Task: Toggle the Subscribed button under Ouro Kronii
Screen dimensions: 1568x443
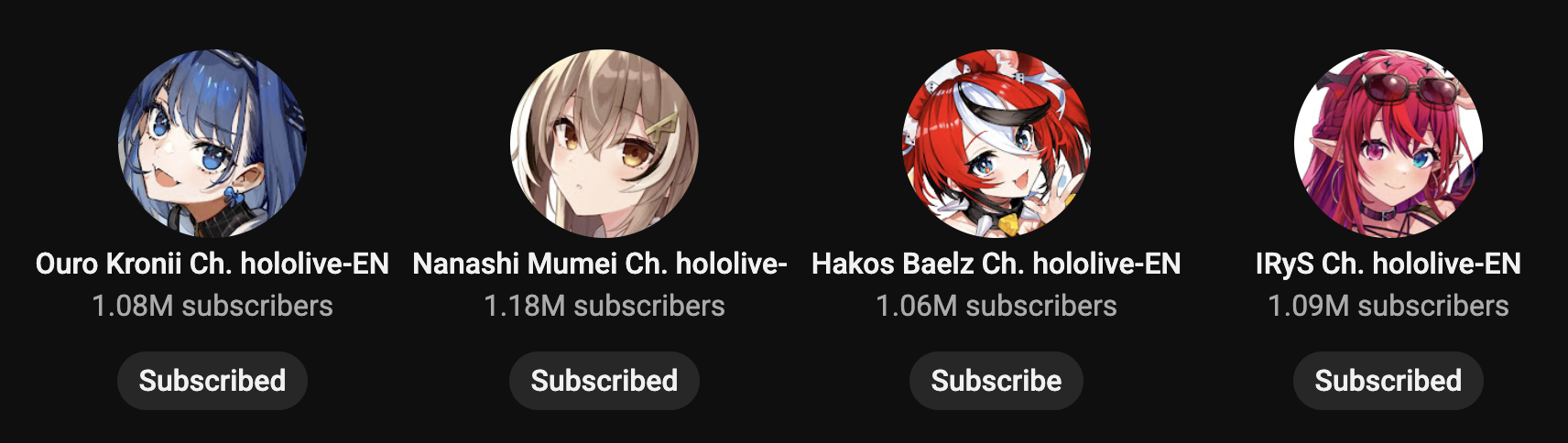Action: 212,381
